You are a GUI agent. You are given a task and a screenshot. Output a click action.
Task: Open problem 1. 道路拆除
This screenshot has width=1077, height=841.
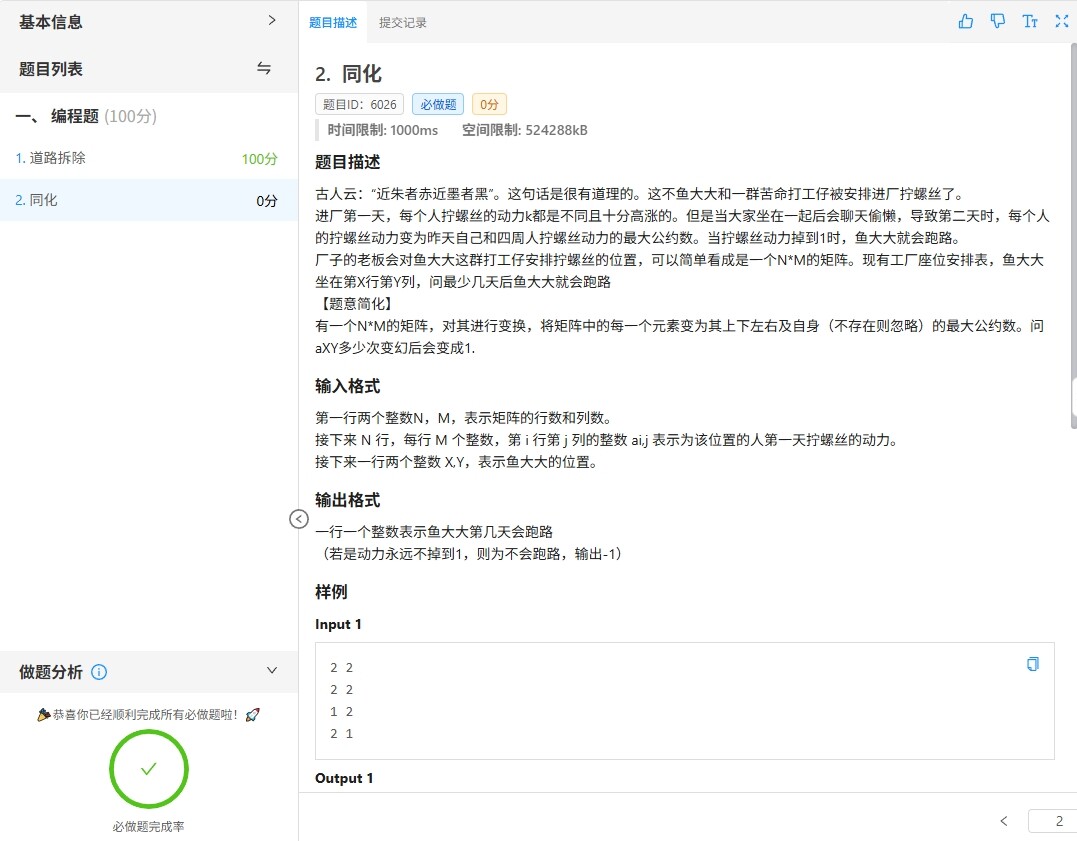pyautogui.click(x=58, y=158)
